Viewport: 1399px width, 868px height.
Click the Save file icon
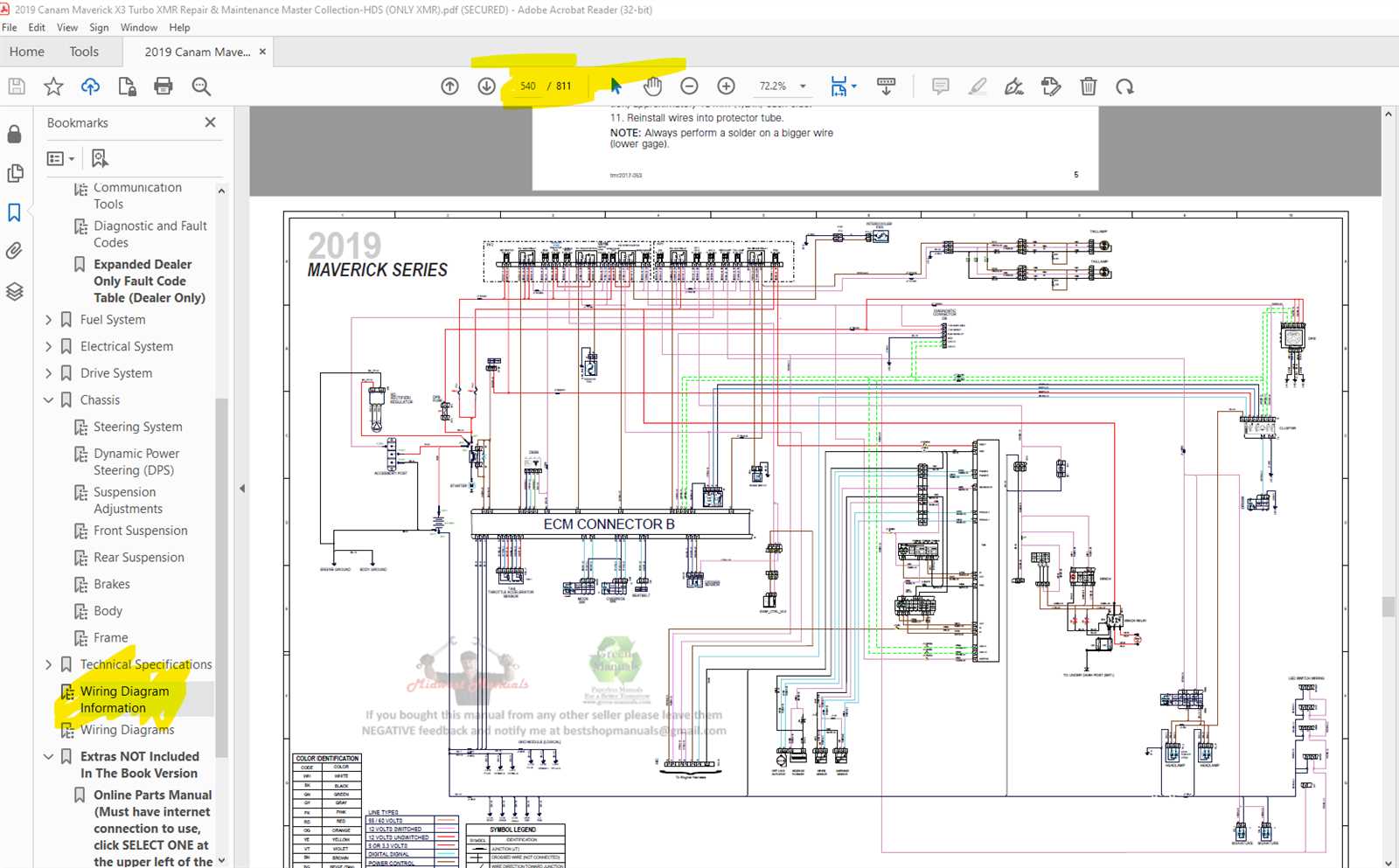(17, 86)
